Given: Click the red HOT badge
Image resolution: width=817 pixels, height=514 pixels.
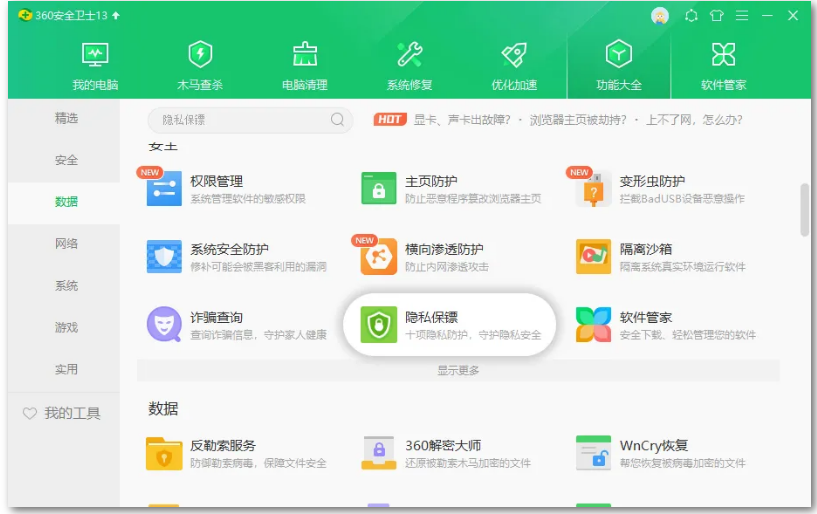Looking at the screenshot, I should coord(390,119).
